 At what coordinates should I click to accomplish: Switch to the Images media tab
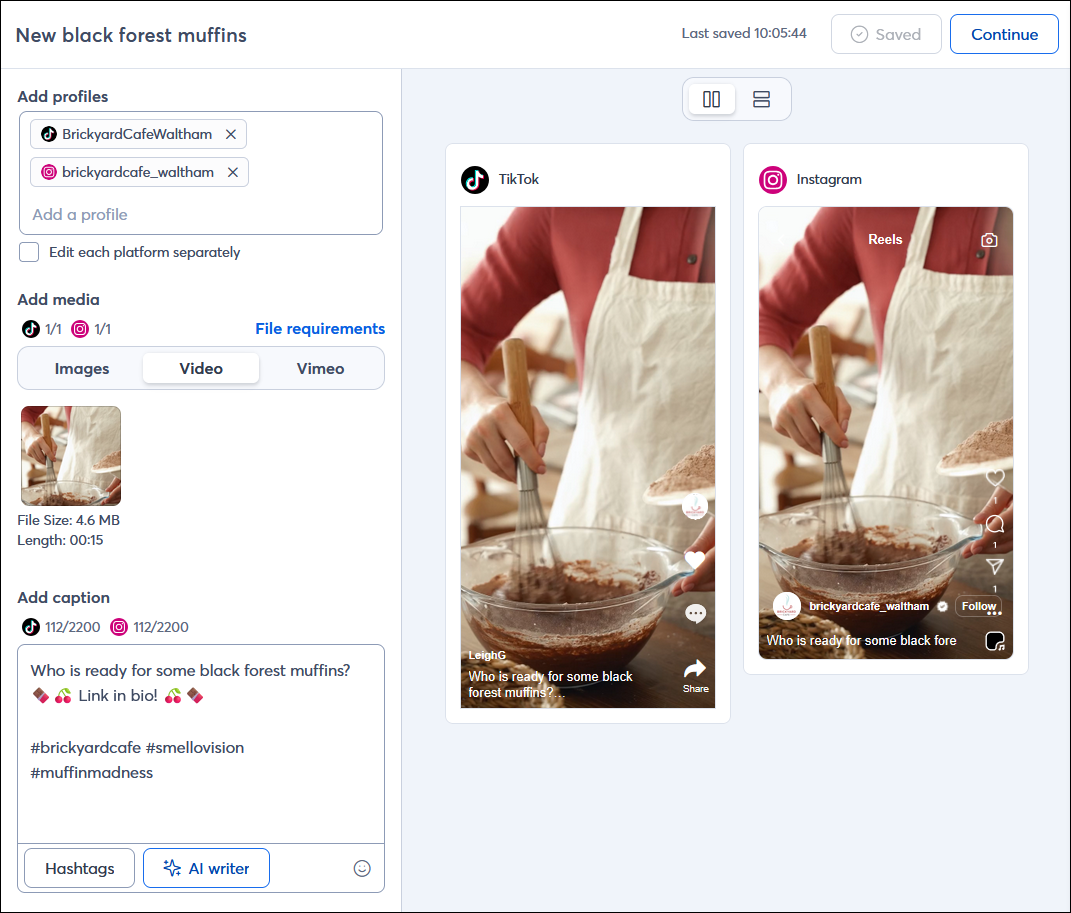81,368
